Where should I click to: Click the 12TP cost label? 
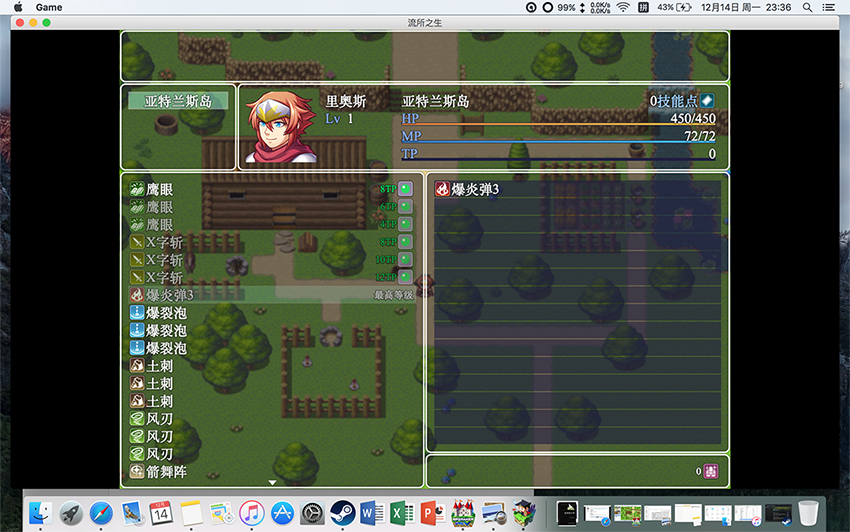click(x=386, y=277)
